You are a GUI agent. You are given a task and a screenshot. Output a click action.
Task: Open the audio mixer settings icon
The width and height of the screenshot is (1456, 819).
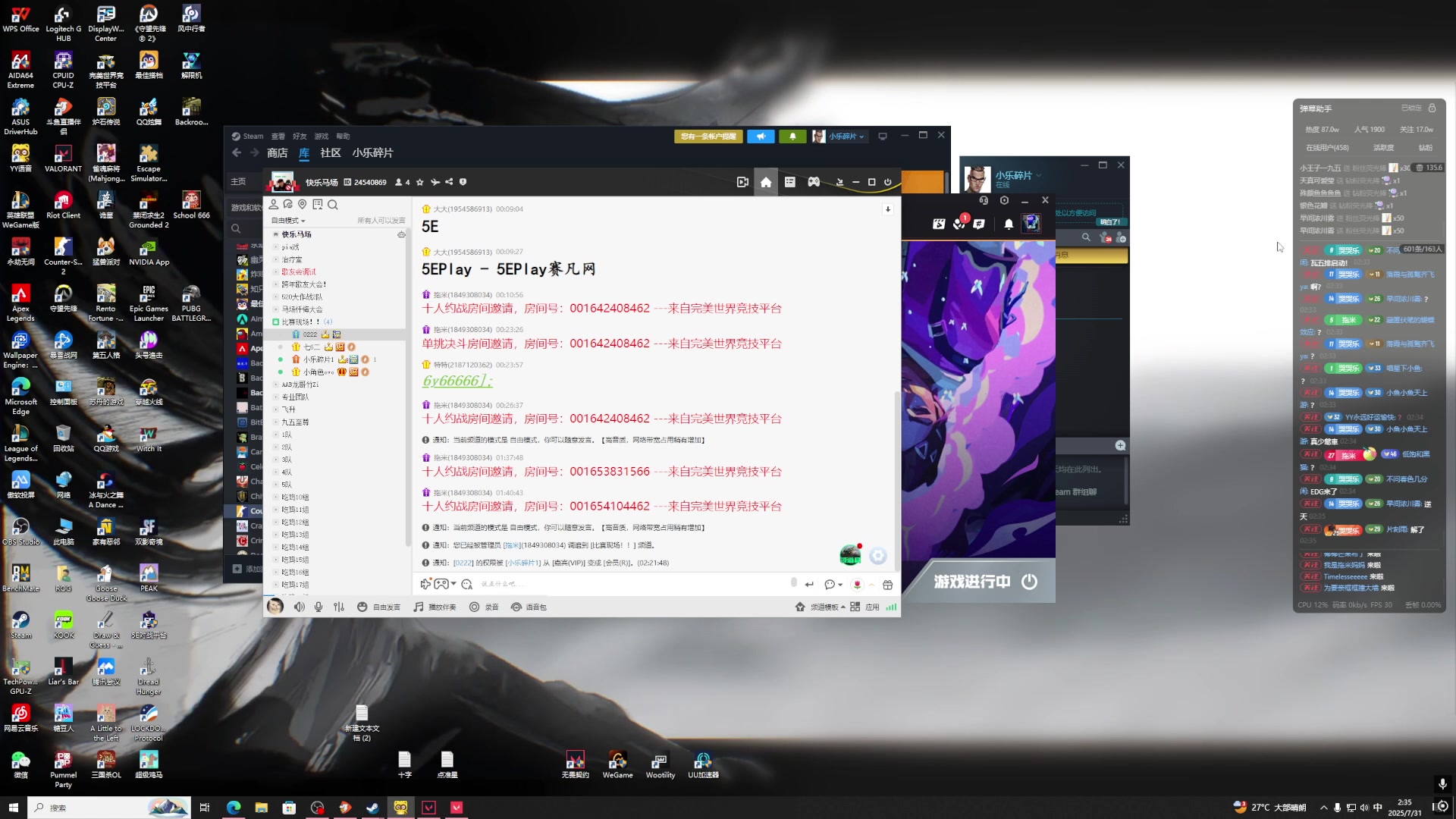[x=339, y=607]
